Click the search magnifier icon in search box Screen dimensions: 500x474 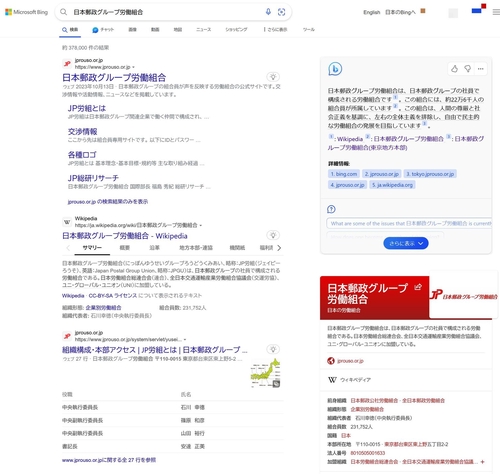pos(63,12)
